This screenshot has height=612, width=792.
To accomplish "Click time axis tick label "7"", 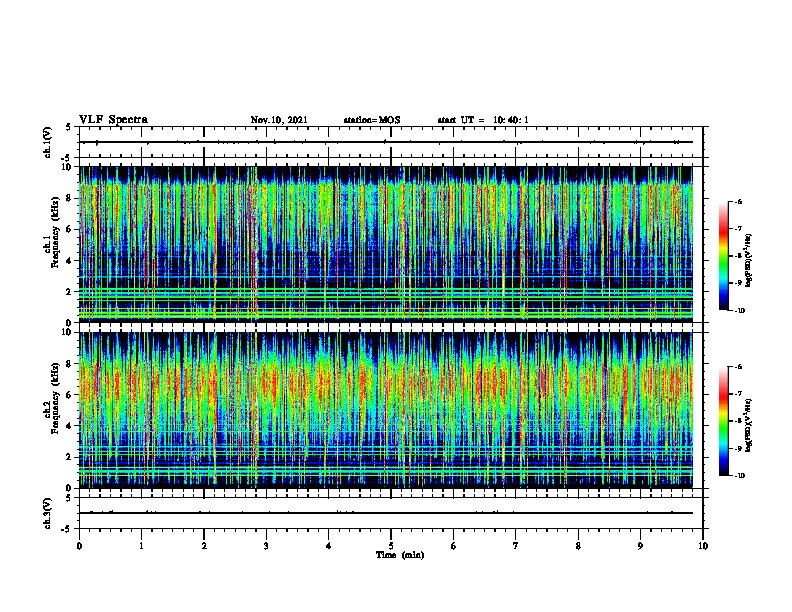I will click(516, 546).
